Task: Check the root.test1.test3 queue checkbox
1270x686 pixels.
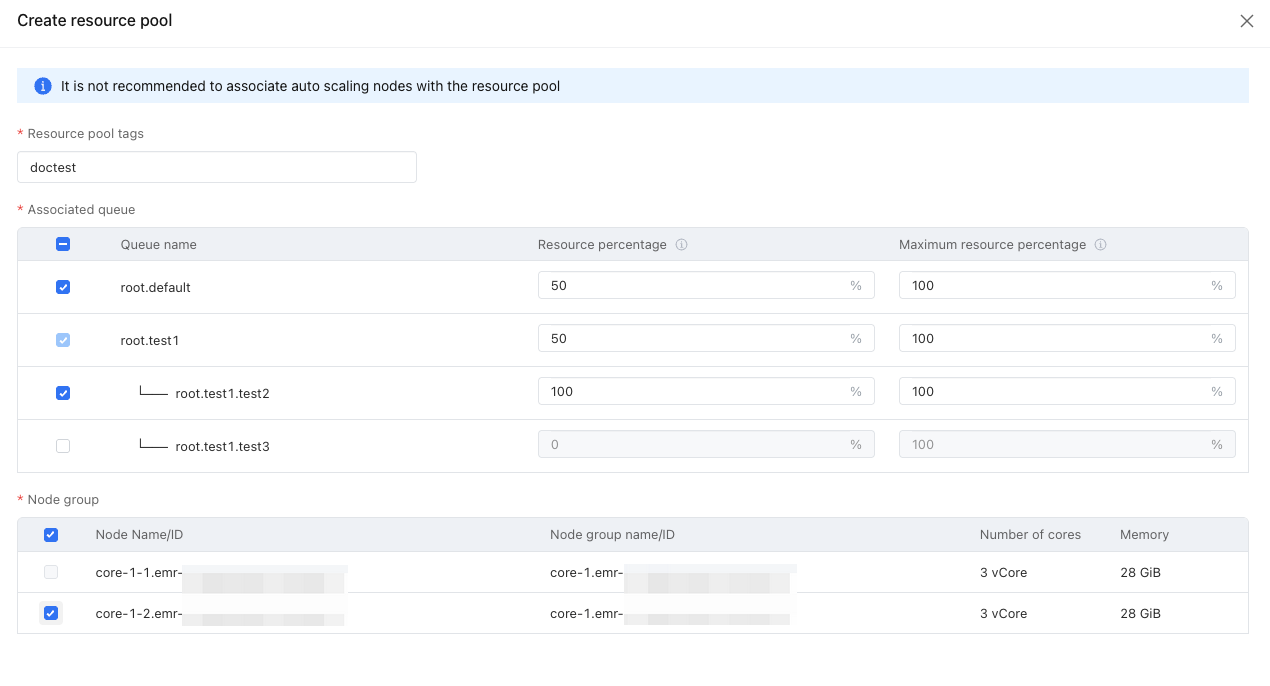Action: [x=63, y=446]
